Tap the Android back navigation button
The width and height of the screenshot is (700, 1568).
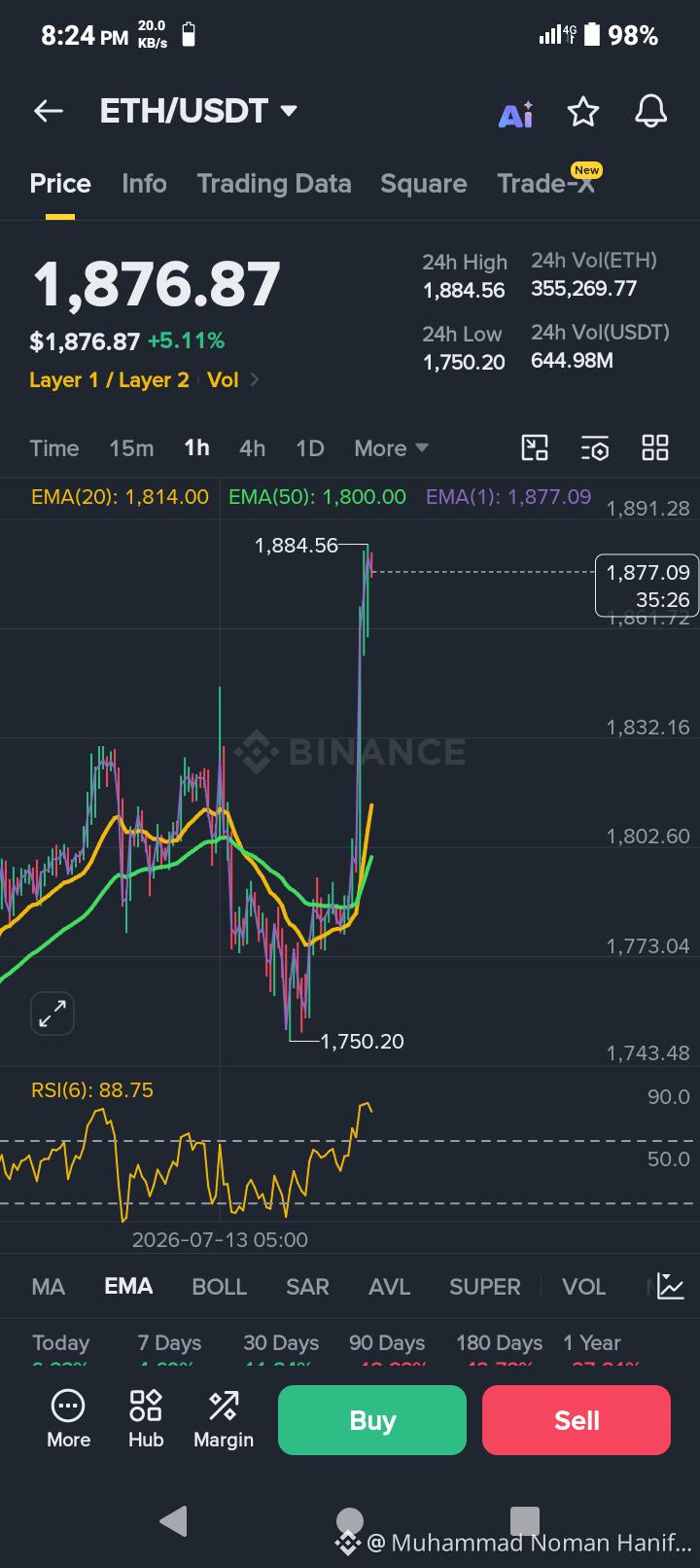click(x=173, y=1520)
